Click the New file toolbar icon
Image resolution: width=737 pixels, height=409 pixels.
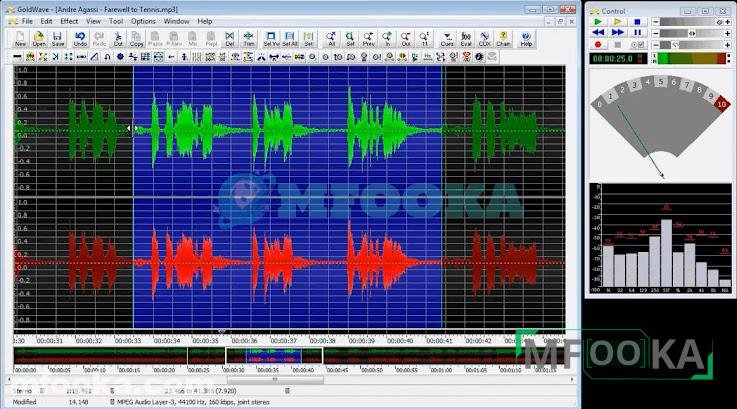coord(20,38)
